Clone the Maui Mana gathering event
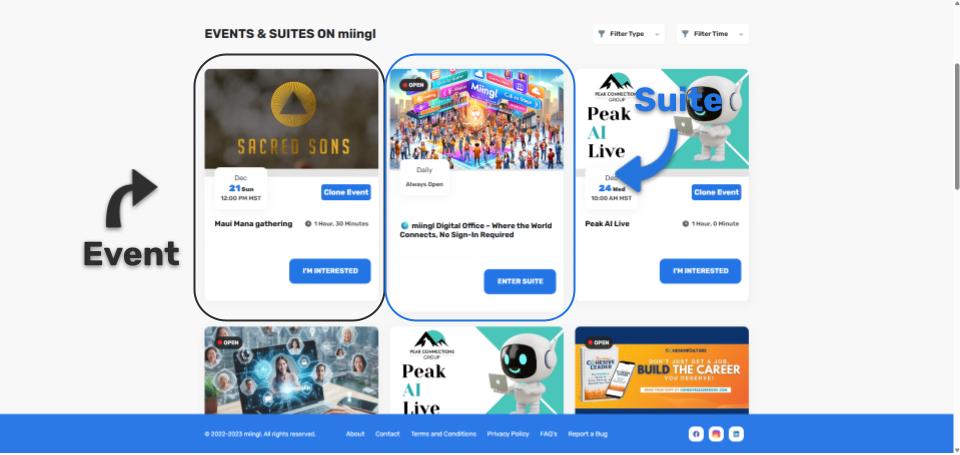Image resolution: width=960 pixels, height=455 pixels. coord(346,192)
